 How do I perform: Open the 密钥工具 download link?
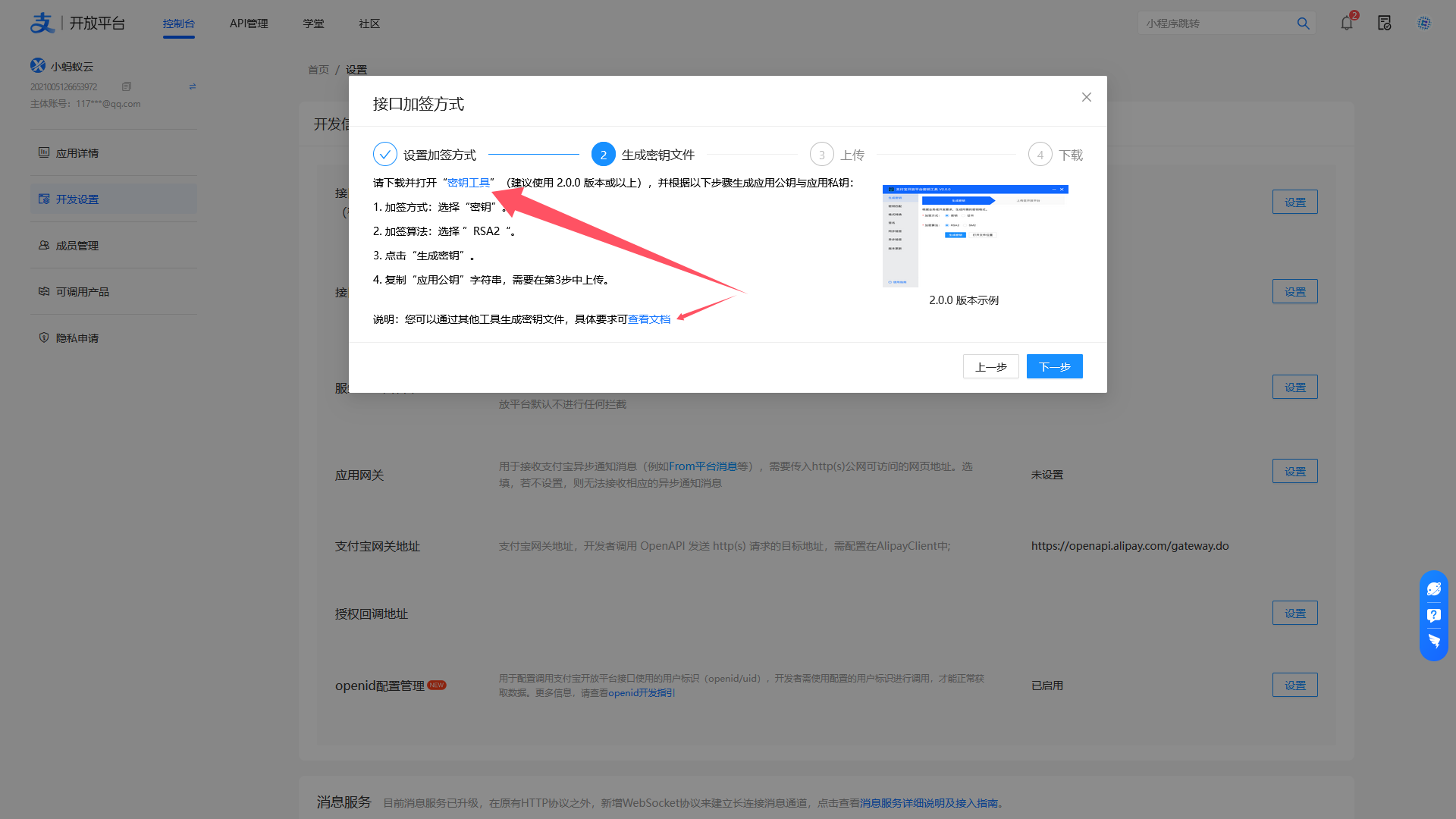click(x=469, y=183)
